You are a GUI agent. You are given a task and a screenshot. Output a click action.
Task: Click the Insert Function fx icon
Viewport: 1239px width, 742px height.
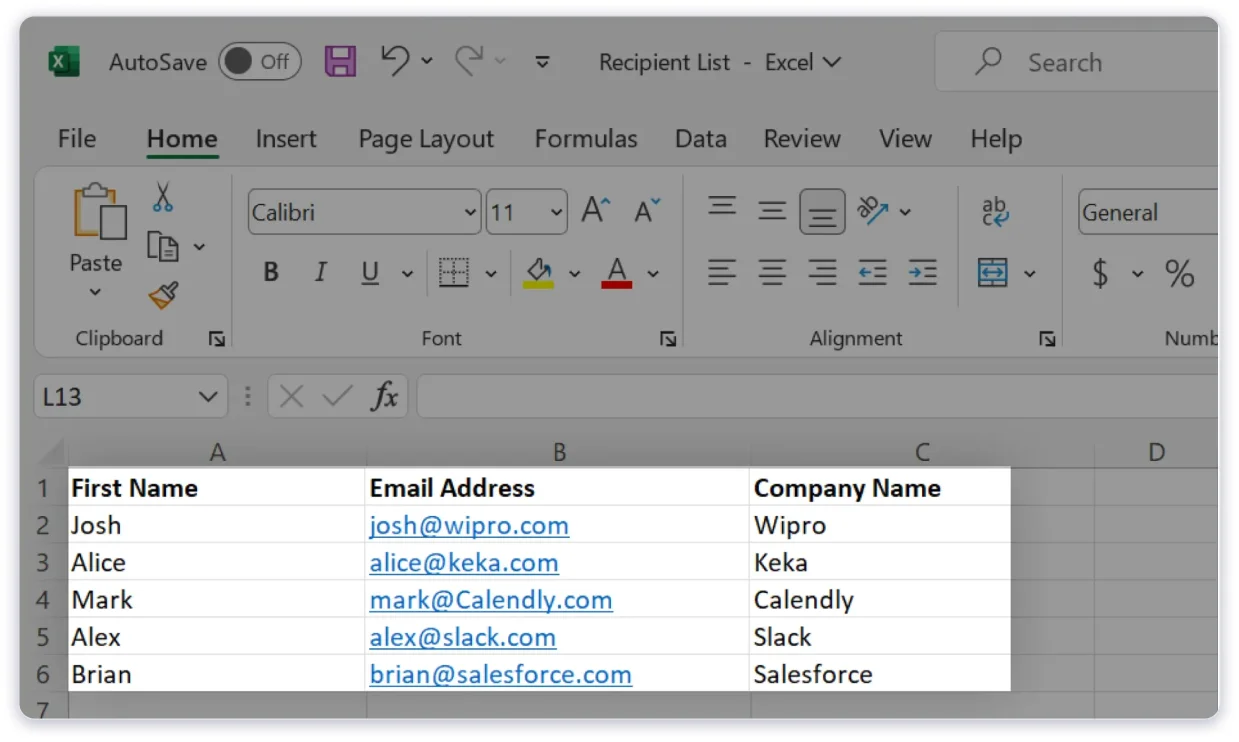click(x=385, y=397)
